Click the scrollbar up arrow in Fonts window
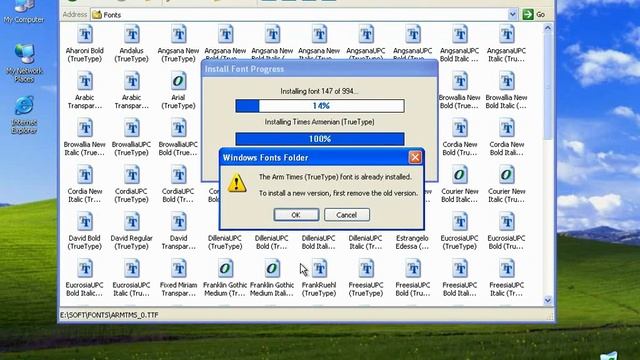This screenshot has width=640, height=360. point(548,29)
